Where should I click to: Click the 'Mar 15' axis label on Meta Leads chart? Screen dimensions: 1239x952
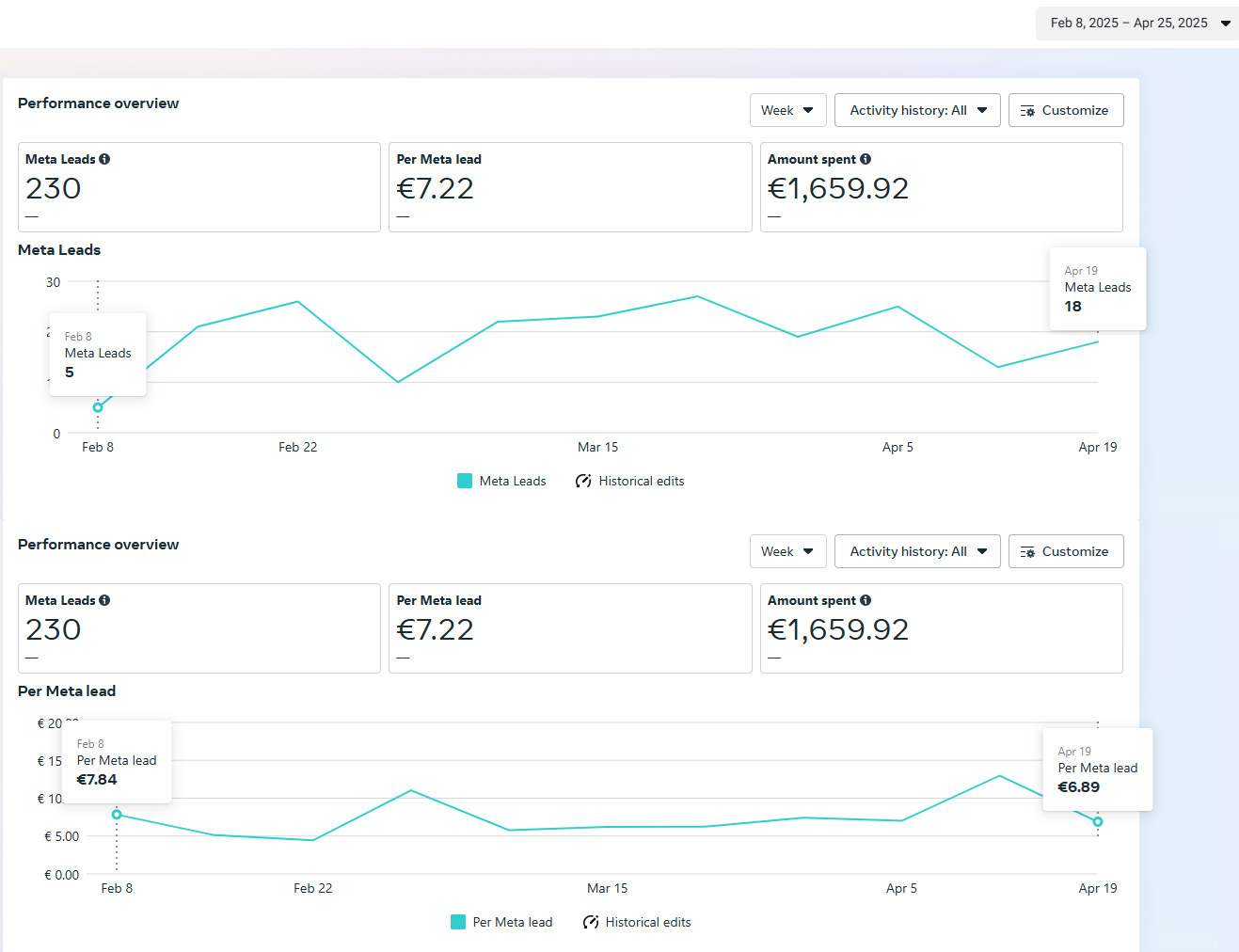tap(598, 447)
